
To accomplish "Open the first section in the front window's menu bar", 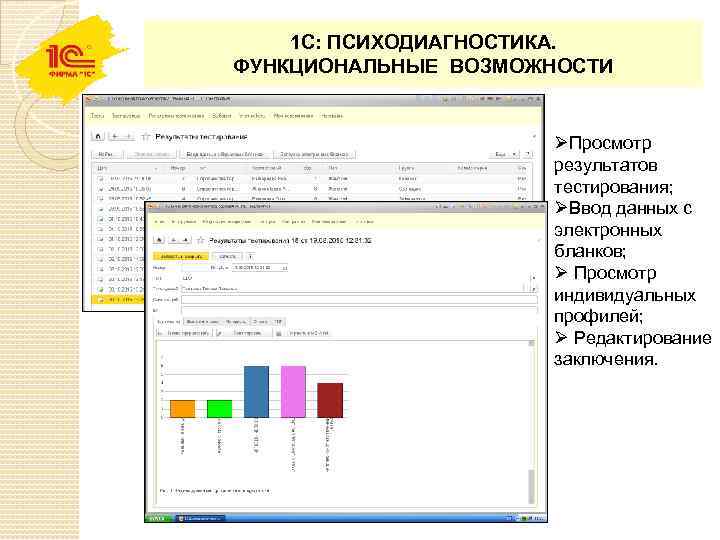I will (x=159, y=221).
